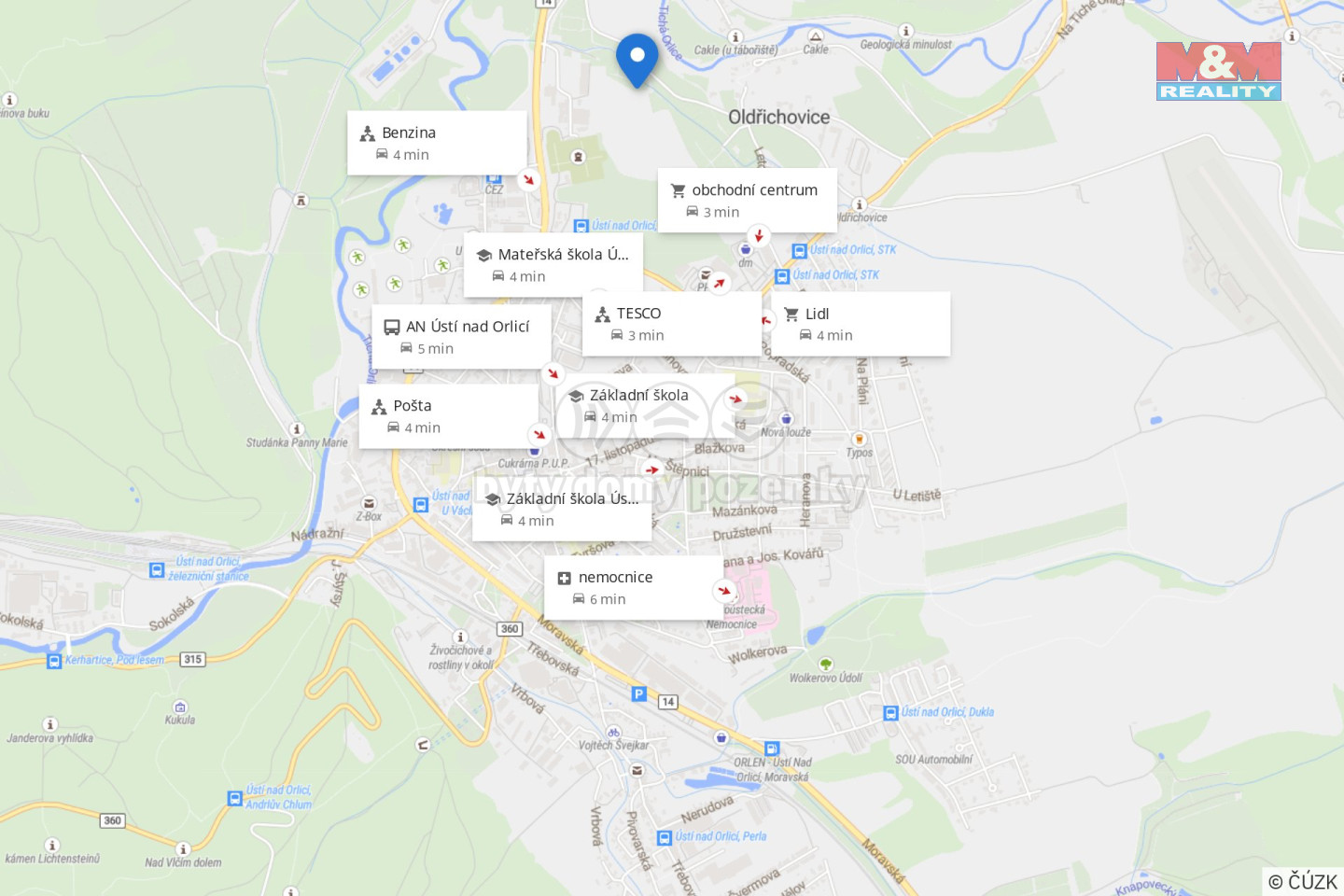Viewport: 1344px width, 896px height.
Task: Open the Lidl place card
Action: (x=861, y=324)
